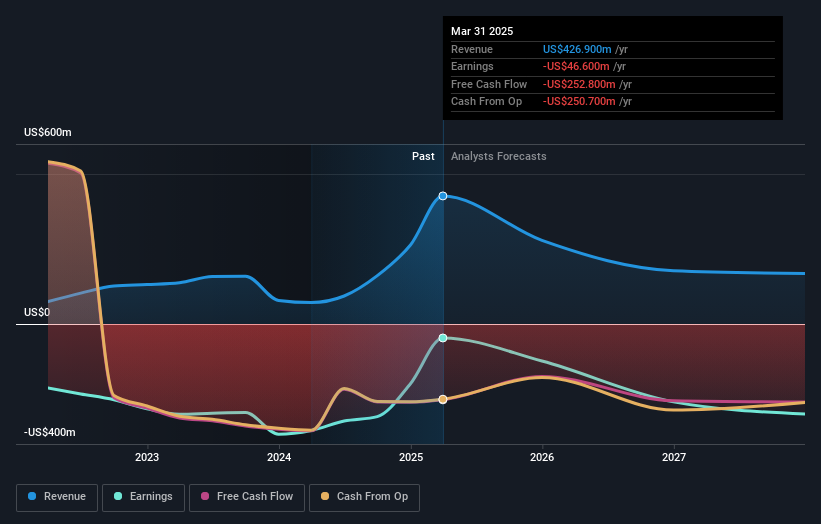The height and width of the screenshot is (524, 821).
Task: Click the teal Earnings legend dot
Action: pyautogui.click(x=118, y=496)
